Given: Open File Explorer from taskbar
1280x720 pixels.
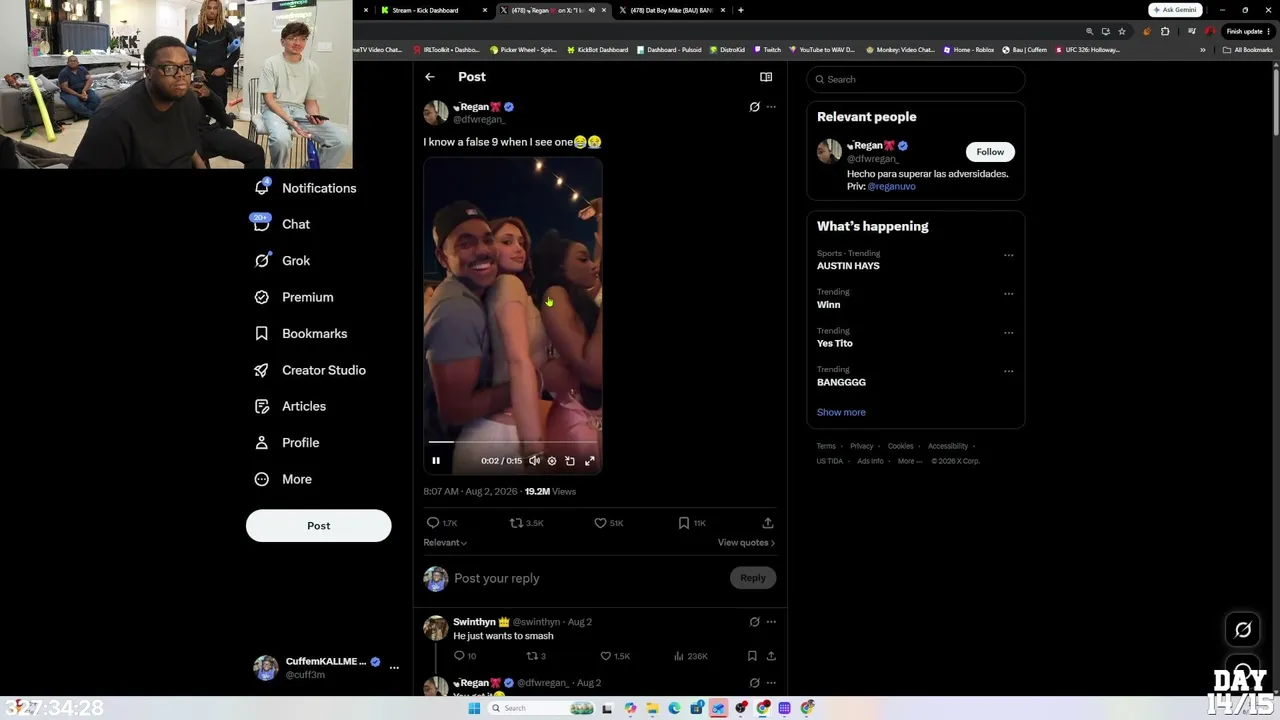Looking at the screenshot, I should click(x=652, y=708).
